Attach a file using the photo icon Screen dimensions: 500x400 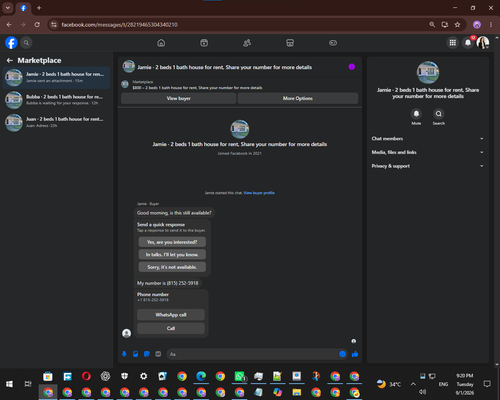[136, 354]
